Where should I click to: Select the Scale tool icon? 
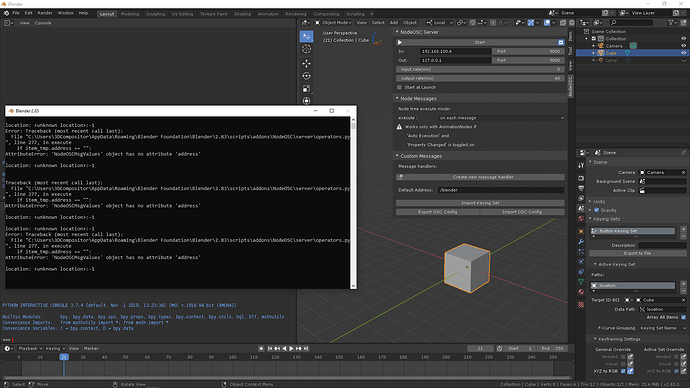point(307,89)
